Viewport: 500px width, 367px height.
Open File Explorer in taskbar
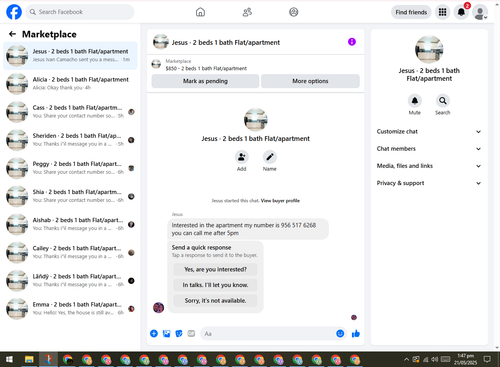pyautogui.click(x=29, y=359)
